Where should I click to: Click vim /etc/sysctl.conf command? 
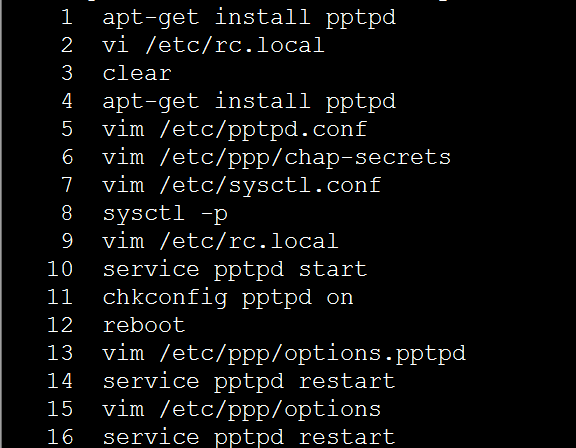coord(242,185)
